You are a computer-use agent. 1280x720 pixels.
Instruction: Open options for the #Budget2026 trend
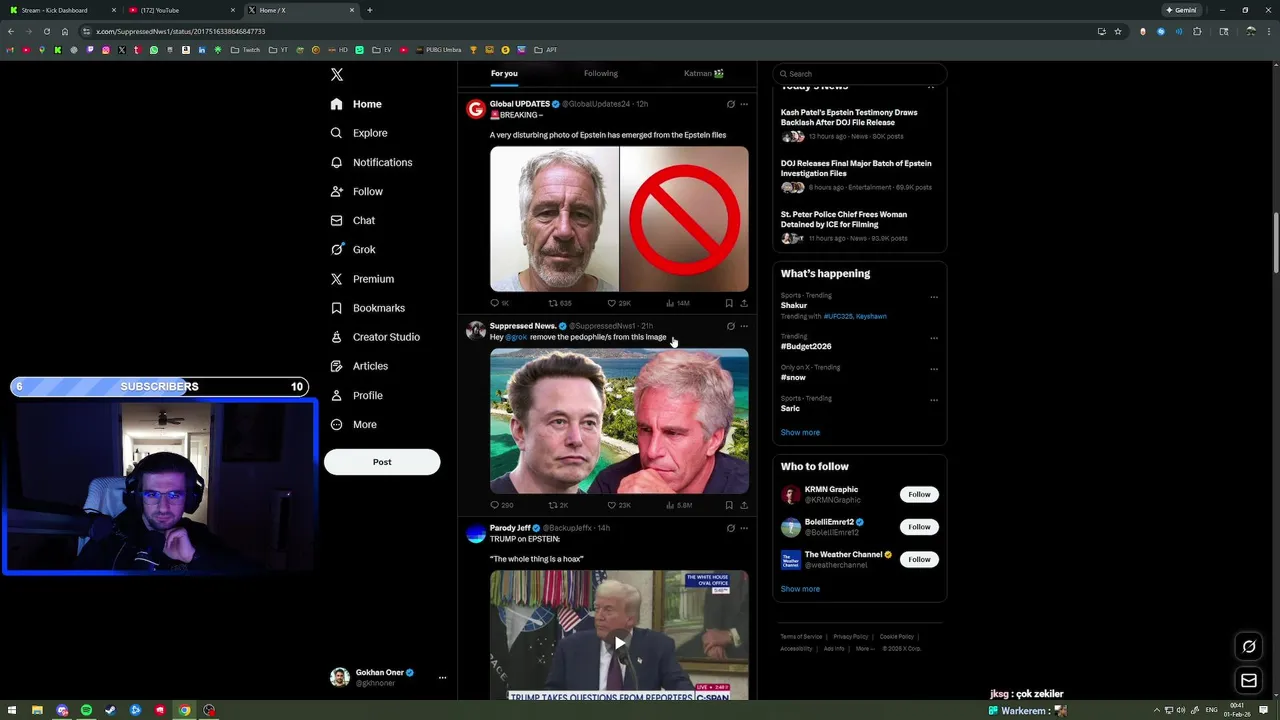[x=934, y=338]
